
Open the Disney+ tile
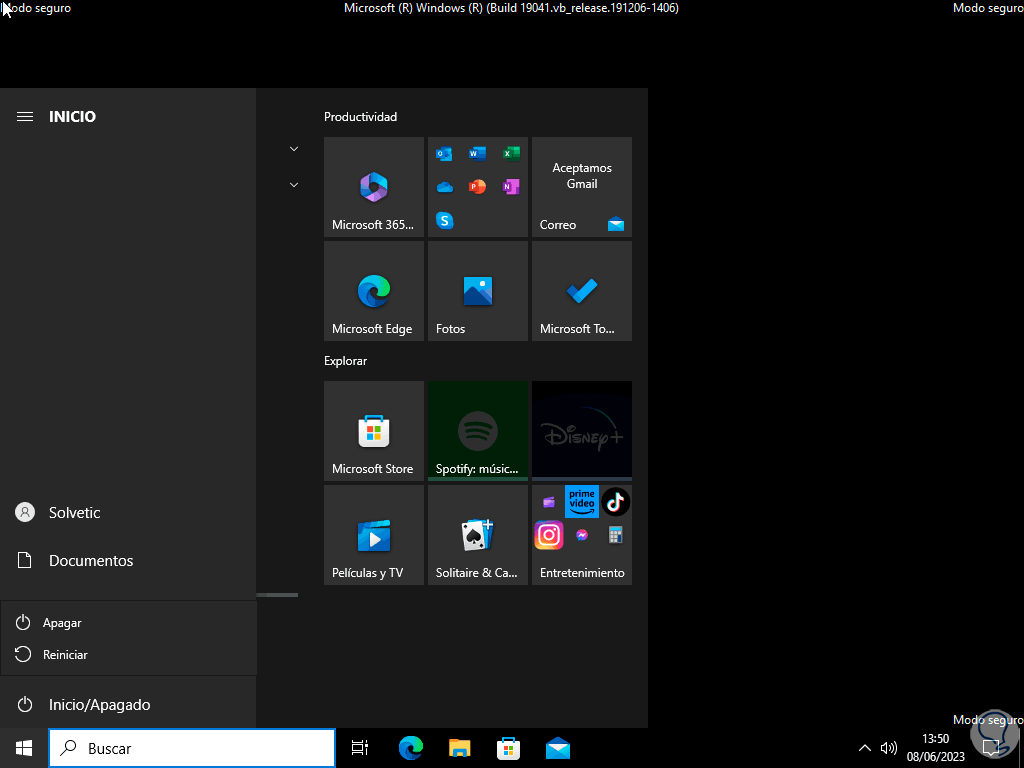[582, 431]
